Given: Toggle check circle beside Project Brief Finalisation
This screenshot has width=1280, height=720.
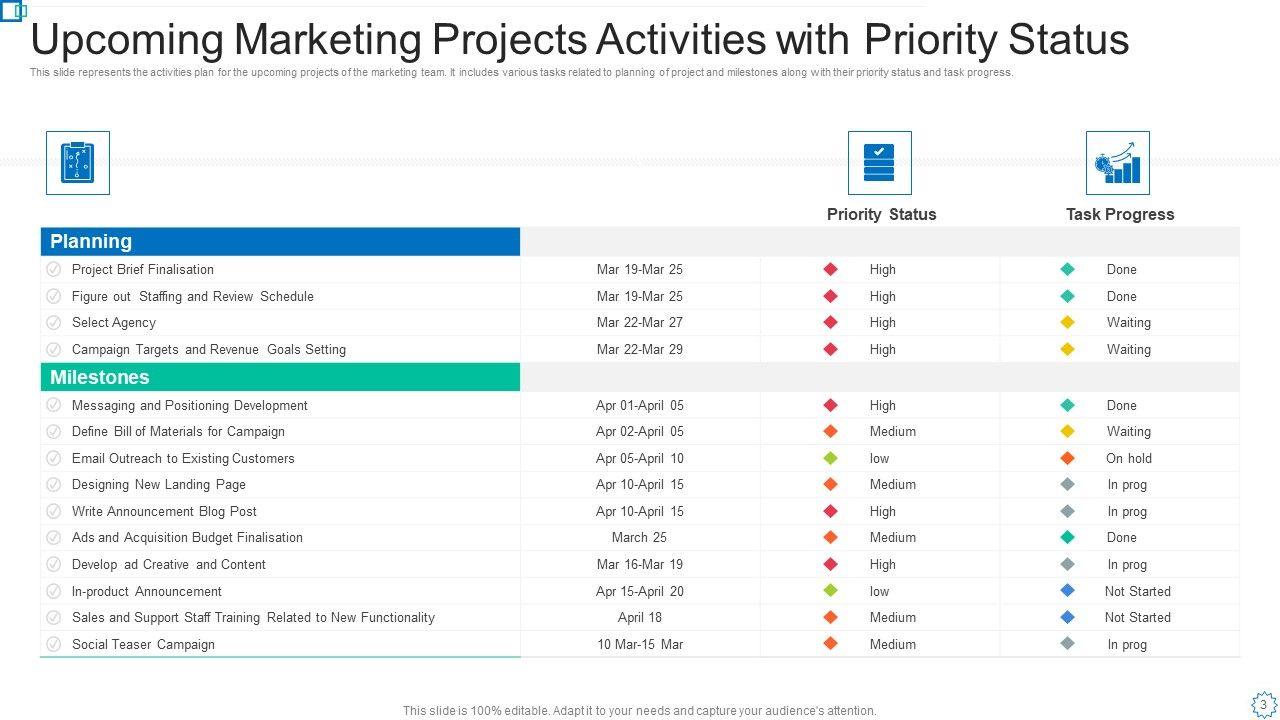Looking at the screenshot, I should (54, 269).
